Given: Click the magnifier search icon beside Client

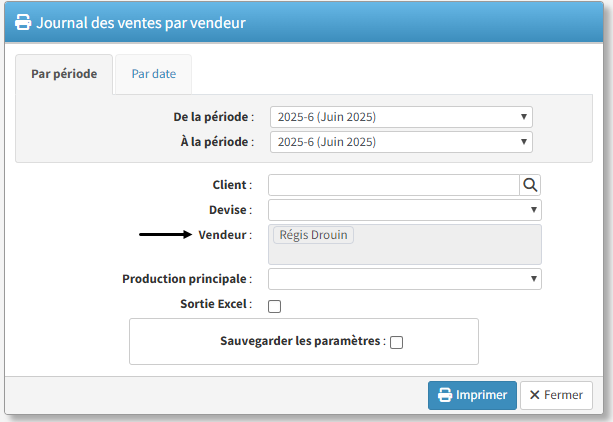Looking at the screenshot, I should pyautogui.click(x=530, y=185).
